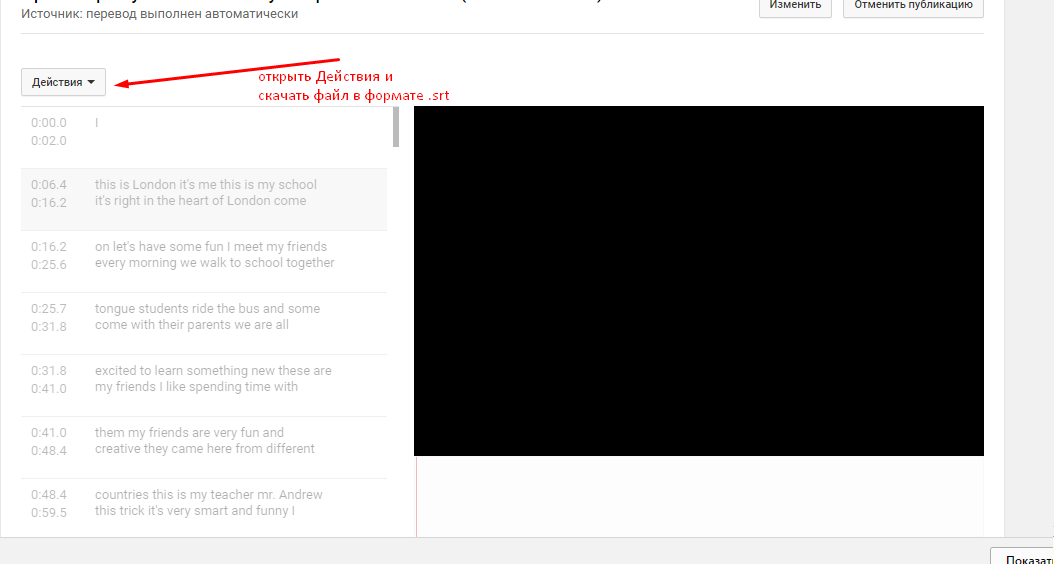1054x564 pixels.
Task: Click Отменить публикацию button
Action: 913,7
